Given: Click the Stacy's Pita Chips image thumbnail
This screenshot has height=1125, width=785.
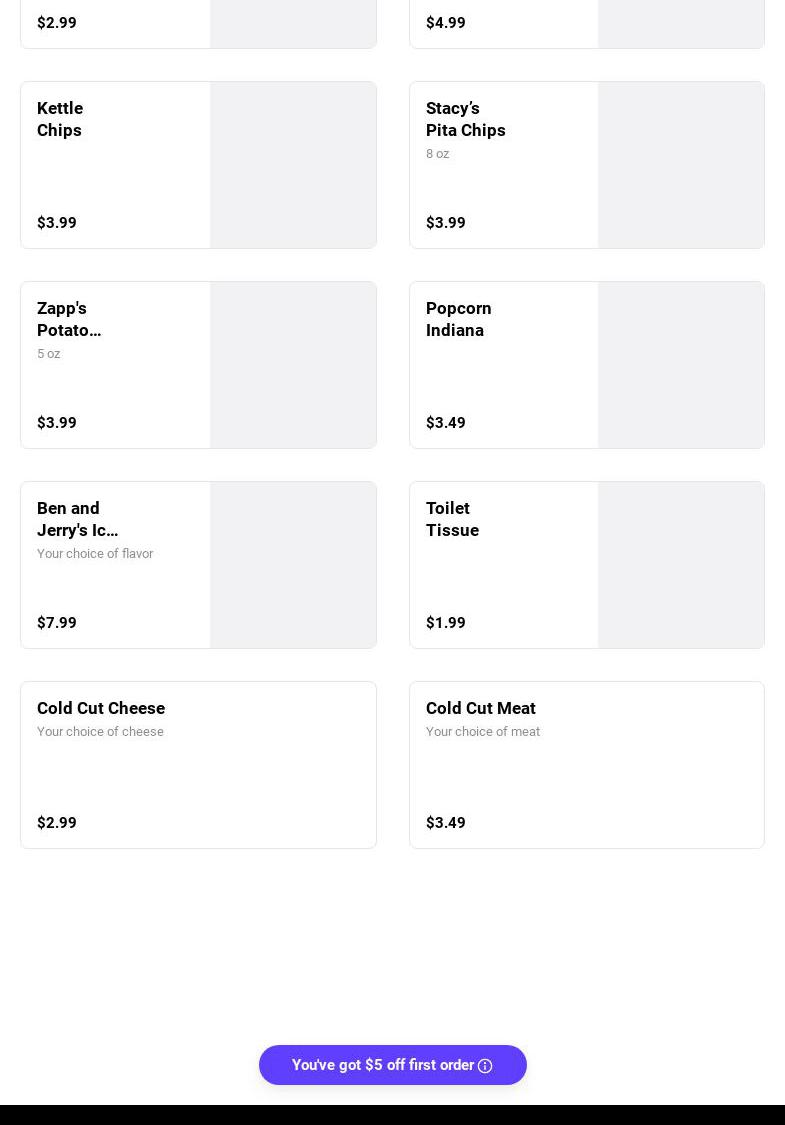Looking at the screenshot, I should pyautogui.click(x=681, y=165).
